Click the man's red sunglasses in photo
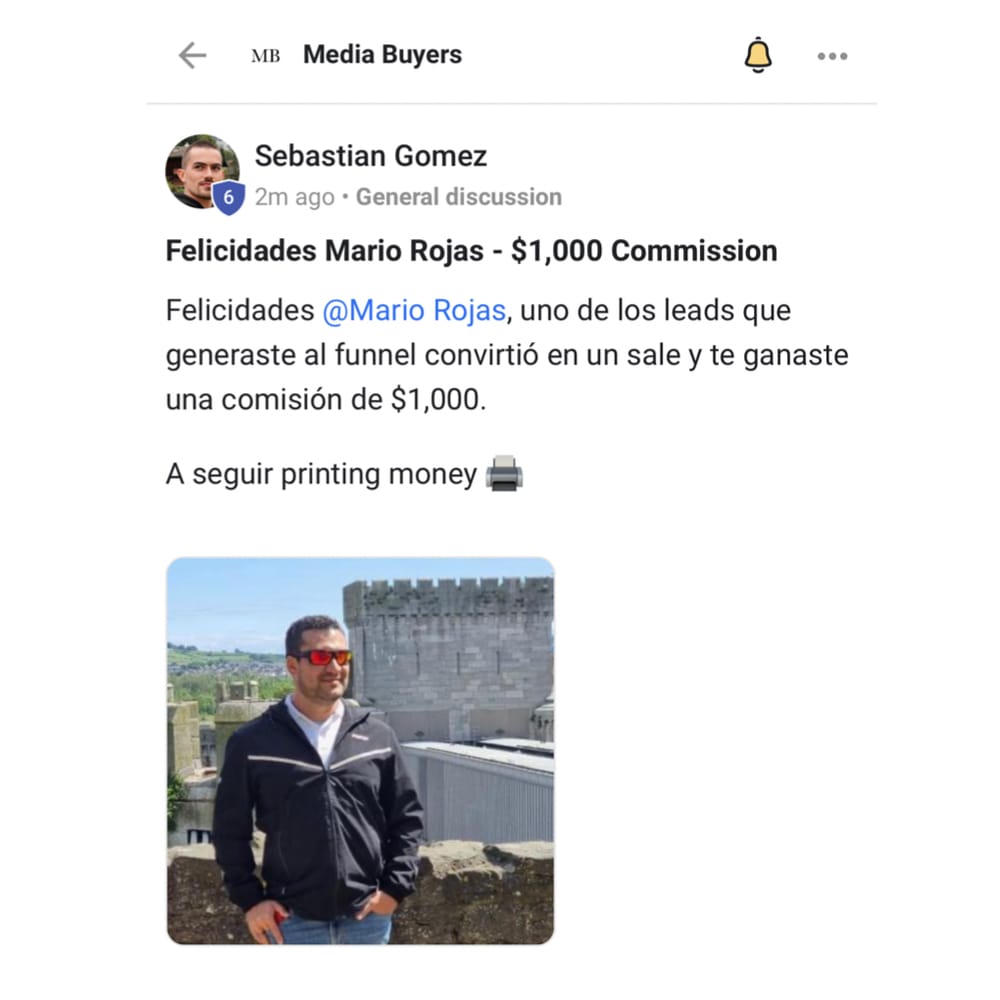 [322, 657]
